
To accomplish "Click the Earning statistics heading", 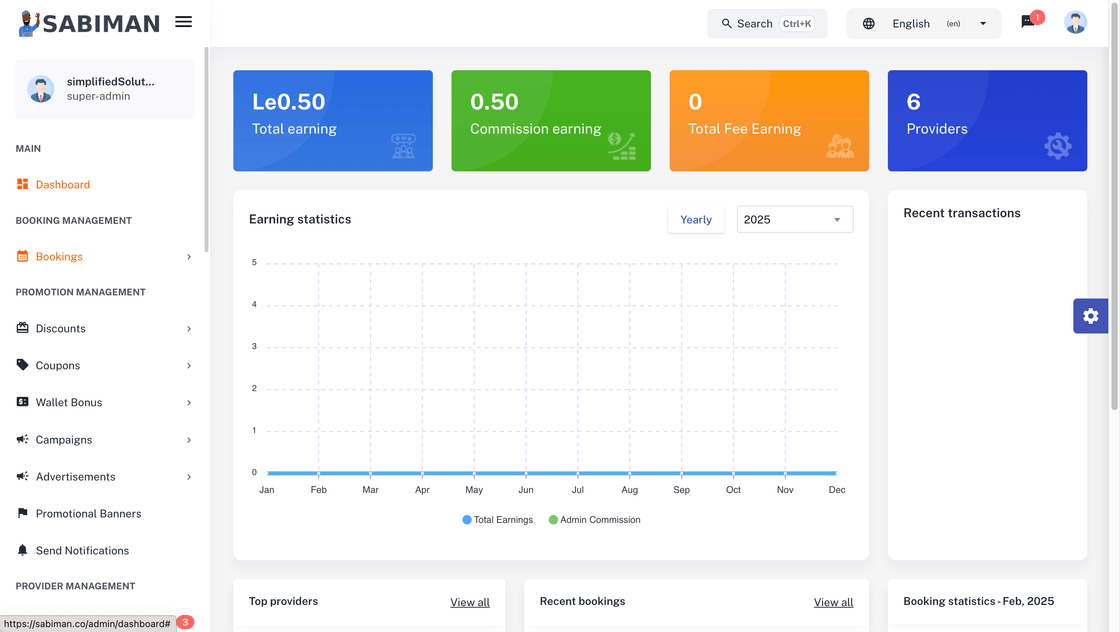I will click(x=300, y=219).
